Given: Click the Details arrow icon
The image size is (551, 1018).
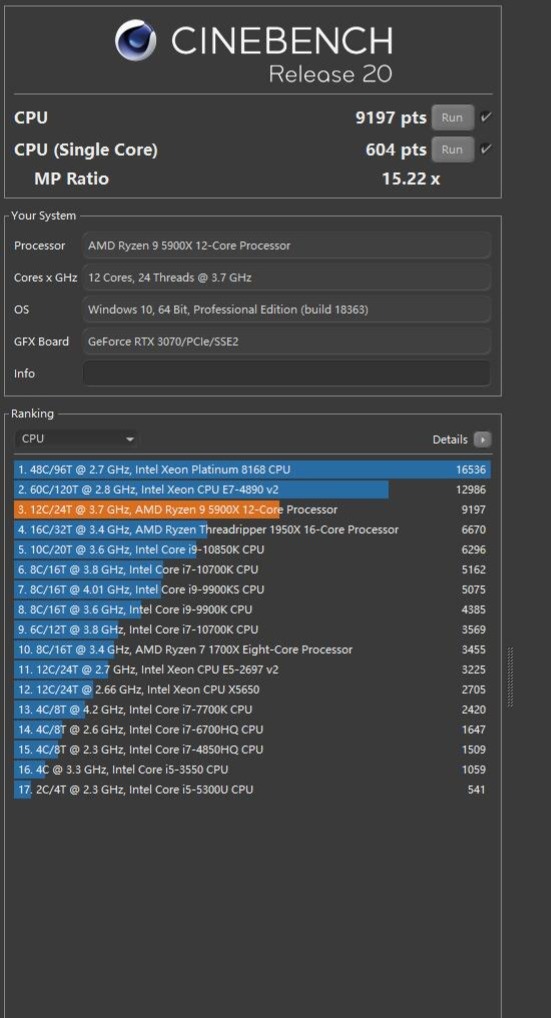Looking at the screenshot, I should pyautogui.click(x=482, y=440).
